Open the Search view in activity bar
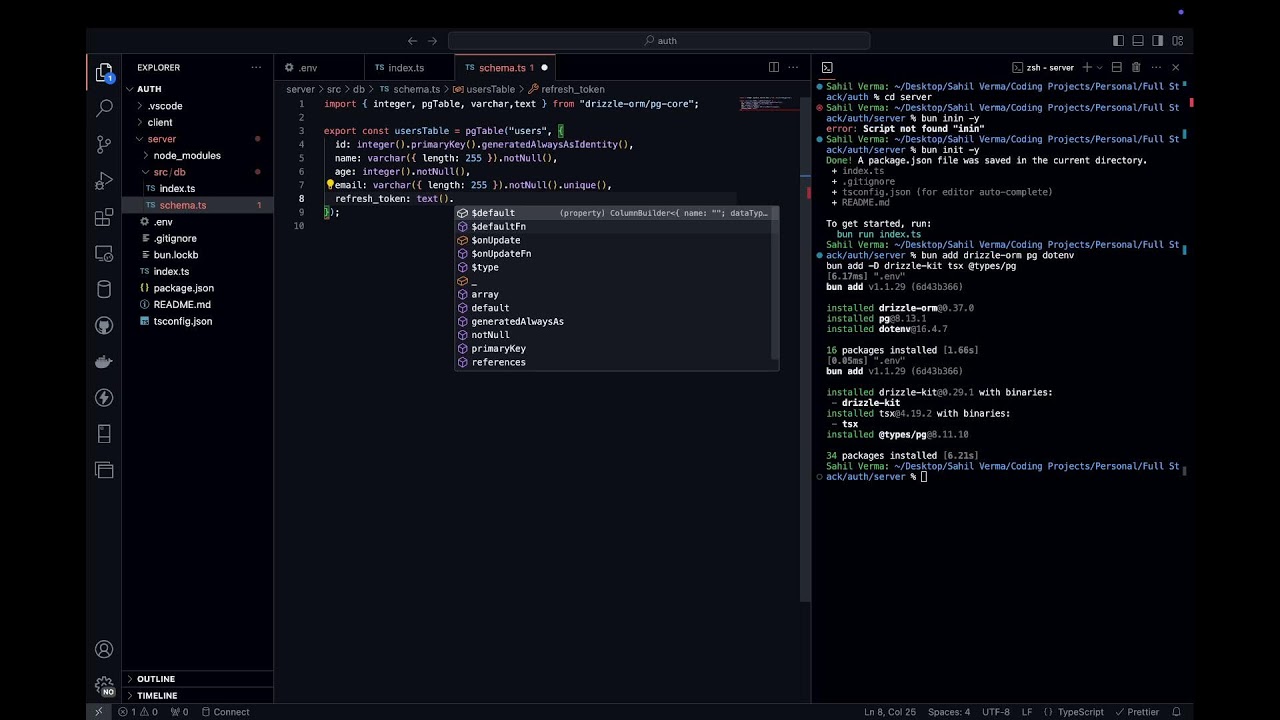Screen dimensions: 1280x720 pyautogui.click(x=104, y=108)
